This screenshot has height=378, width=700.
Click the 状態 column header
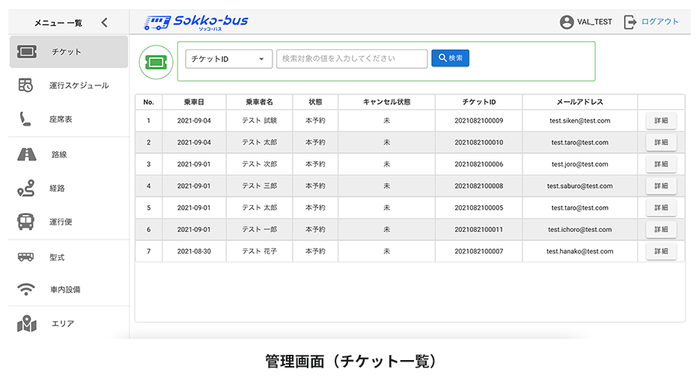(315, 102)
